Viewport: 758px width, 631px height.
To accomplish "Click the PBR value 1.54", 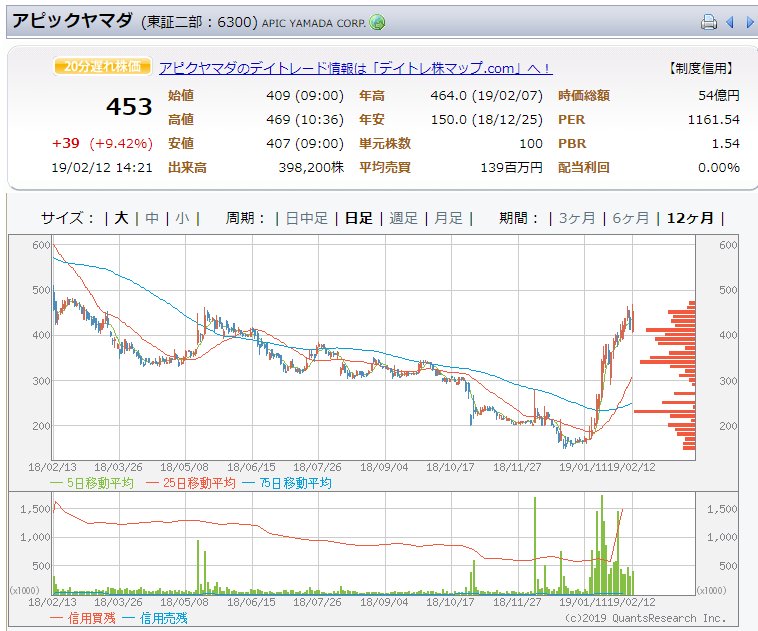I will click(x=725, y=143).
